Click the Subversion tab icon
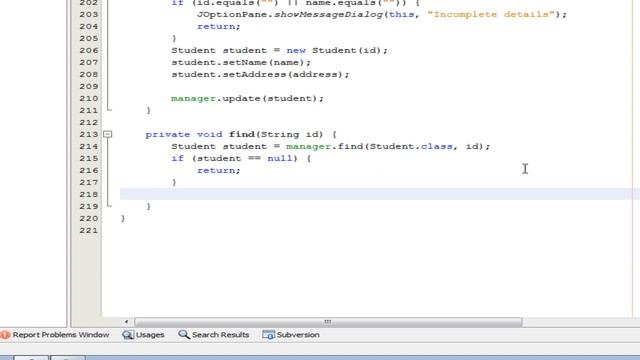The image size is (640, 360). pyautogui.click(x=268, y=335)
